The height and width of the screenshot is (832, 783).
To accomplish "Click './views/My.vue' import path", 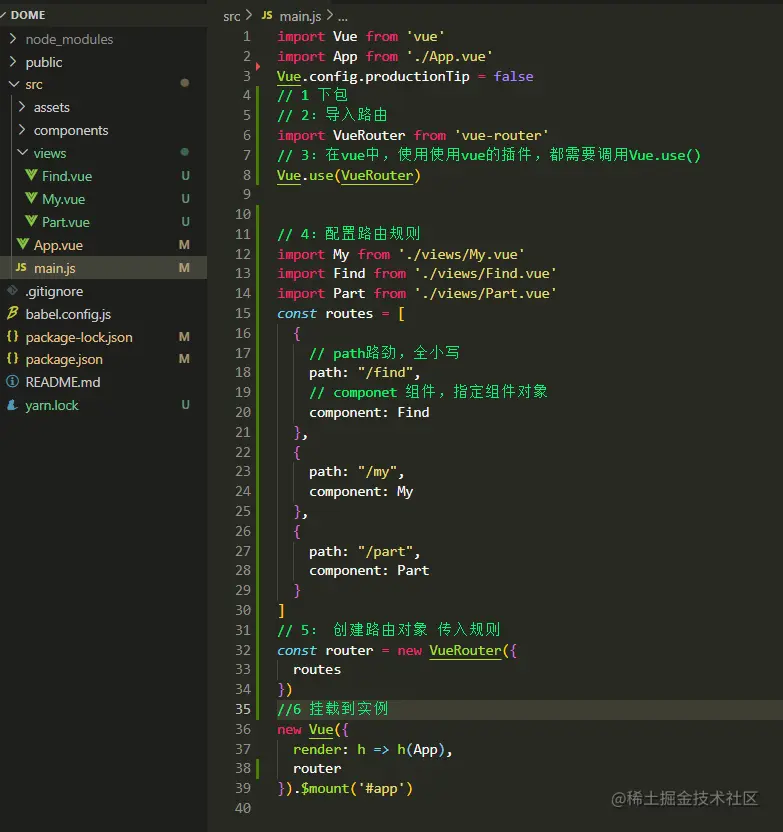I will pyautogui.click(x=462, y=254).
